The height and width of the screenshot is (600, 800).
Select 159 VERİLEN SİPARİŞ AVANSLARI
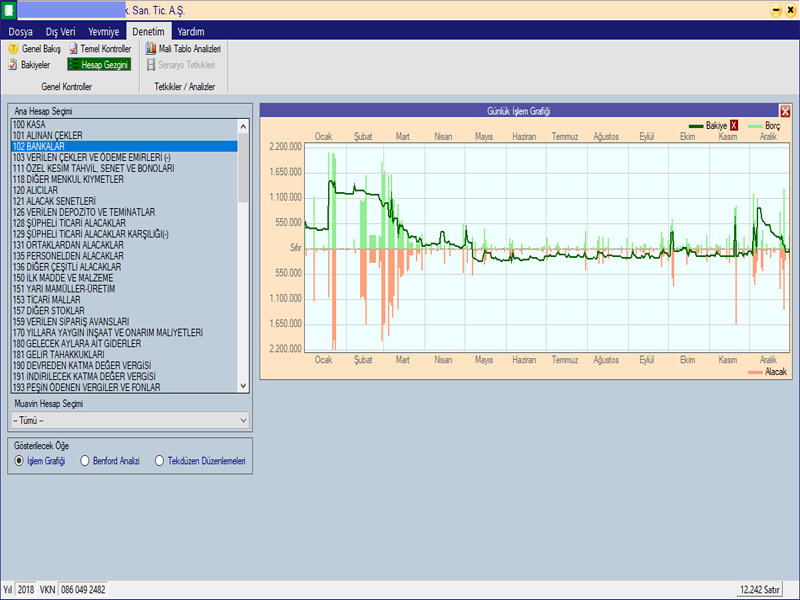[x=124, y=322]
